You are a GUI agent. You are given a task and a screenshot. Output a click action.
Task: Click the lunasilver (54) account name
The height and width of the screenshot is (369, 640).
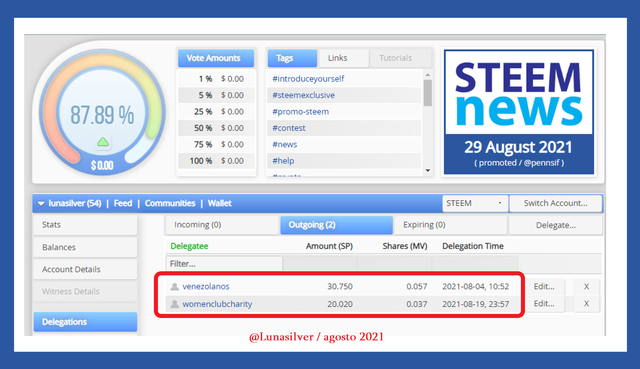pyautogui.click(x=75, y=203)
